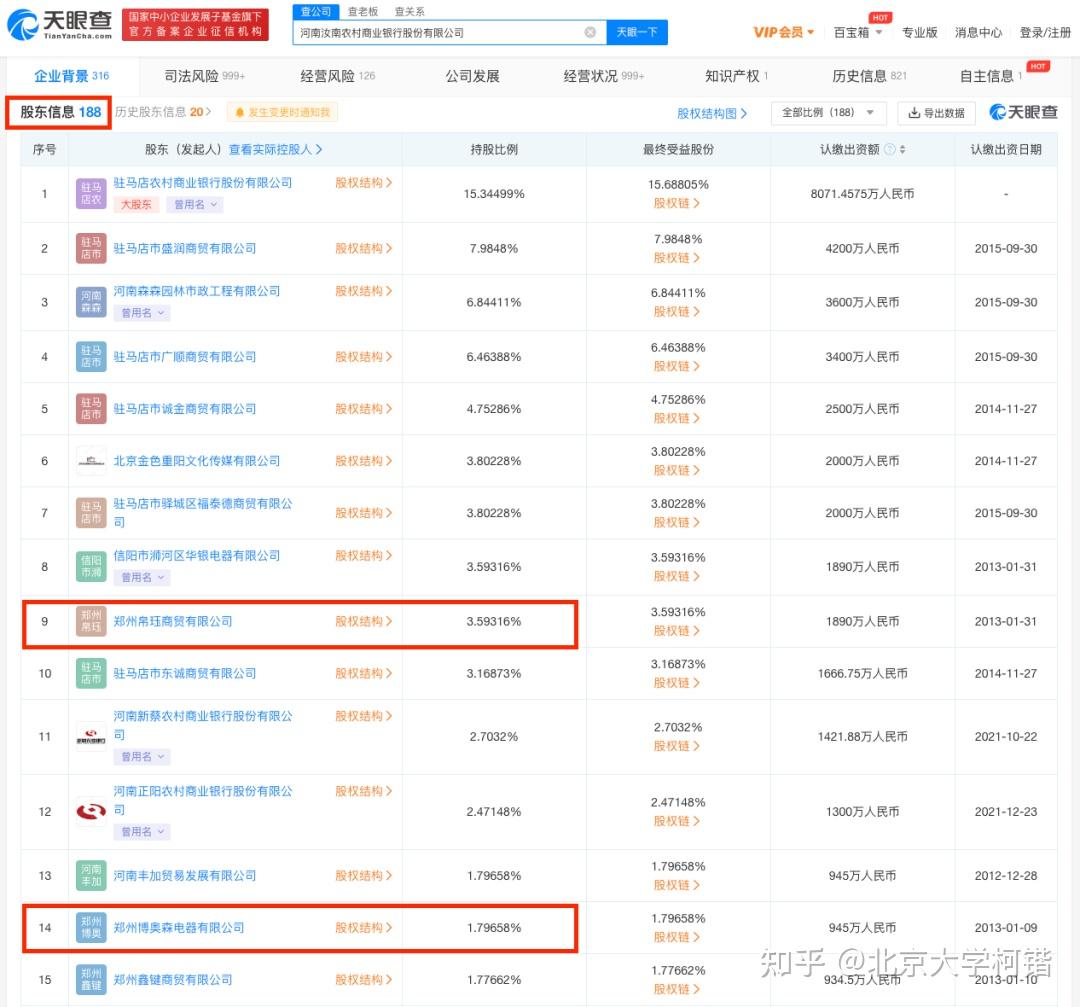Switch to the 历史信息 tab
Screen dimensions: 1080x1007
tap(869, 76)
